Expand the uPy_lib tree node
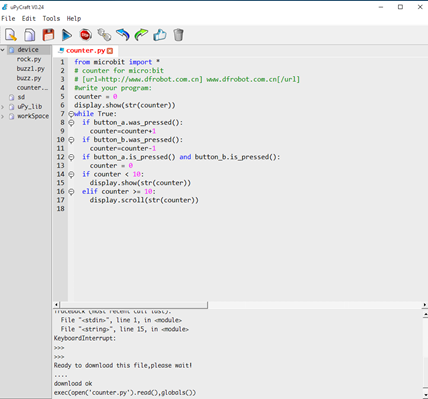This screenshot has height=399, width=428. 3,107
